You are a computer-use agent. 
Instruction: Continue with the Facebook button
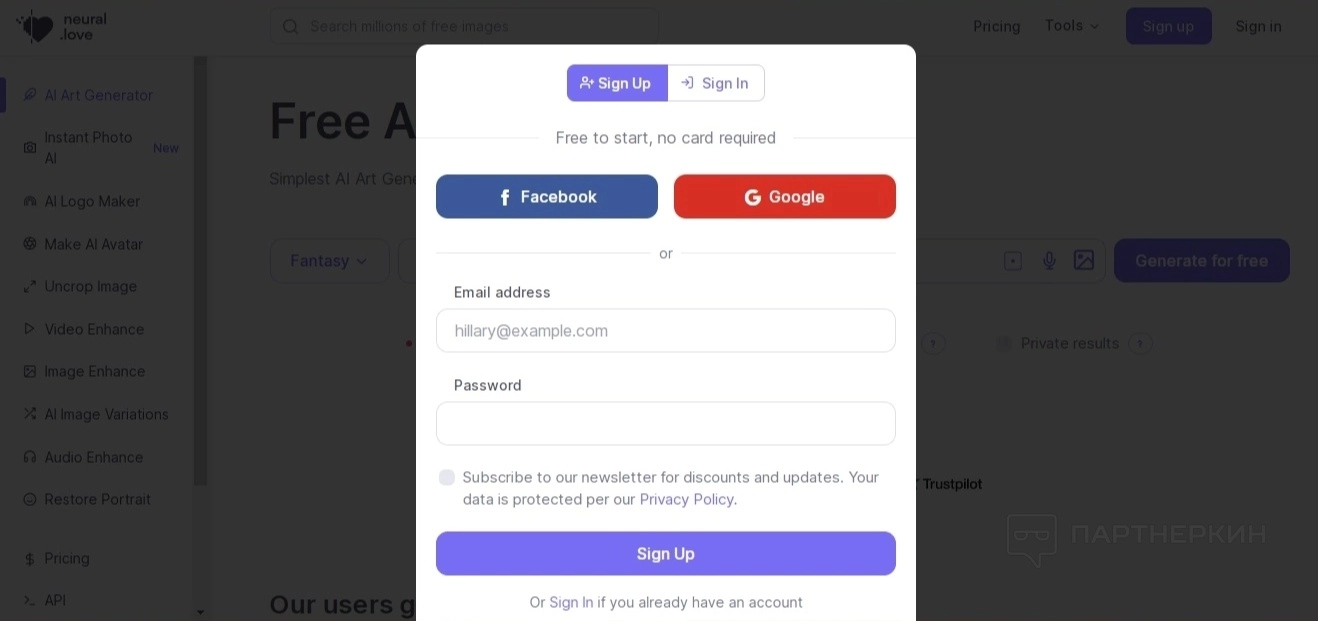point(547,197)
